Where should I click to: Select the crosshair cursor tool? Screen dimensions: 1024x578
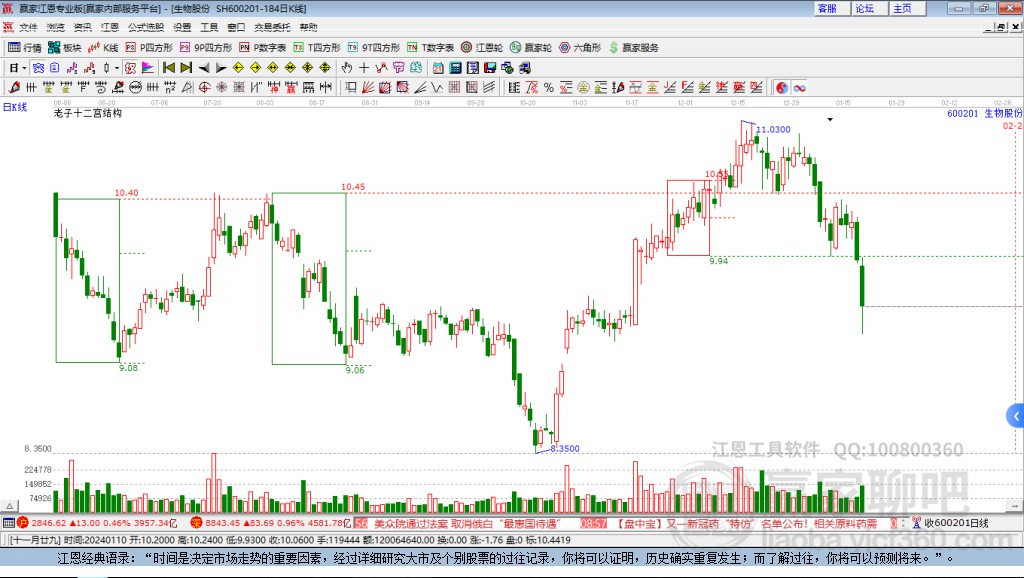click(364, 68)
